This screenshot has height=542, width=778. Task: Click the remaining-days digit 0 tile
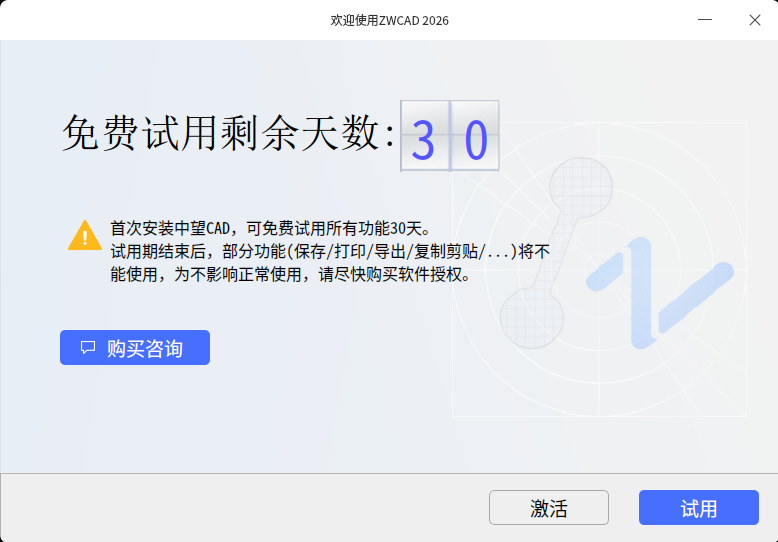click(x=475, y=136)
